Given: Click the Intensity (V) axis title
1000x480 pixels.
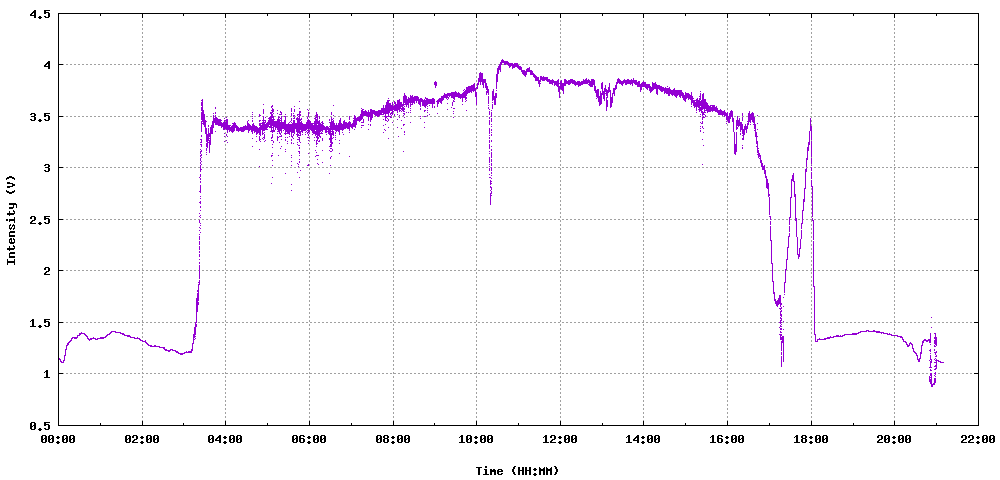Looking at the screenshot, I should 11,219.
